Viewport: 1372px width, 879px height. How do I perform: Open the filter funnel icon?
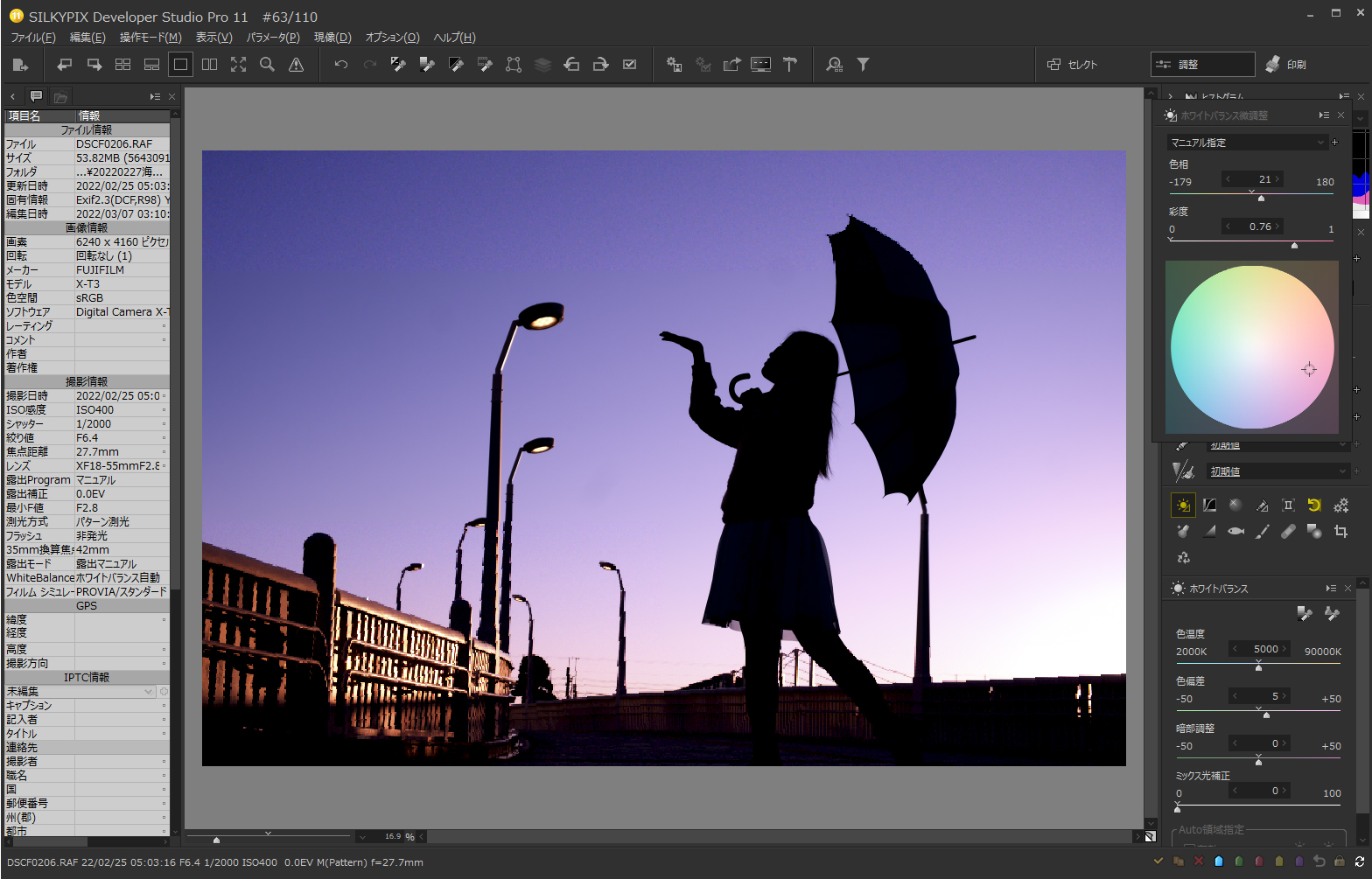point(863,65)
